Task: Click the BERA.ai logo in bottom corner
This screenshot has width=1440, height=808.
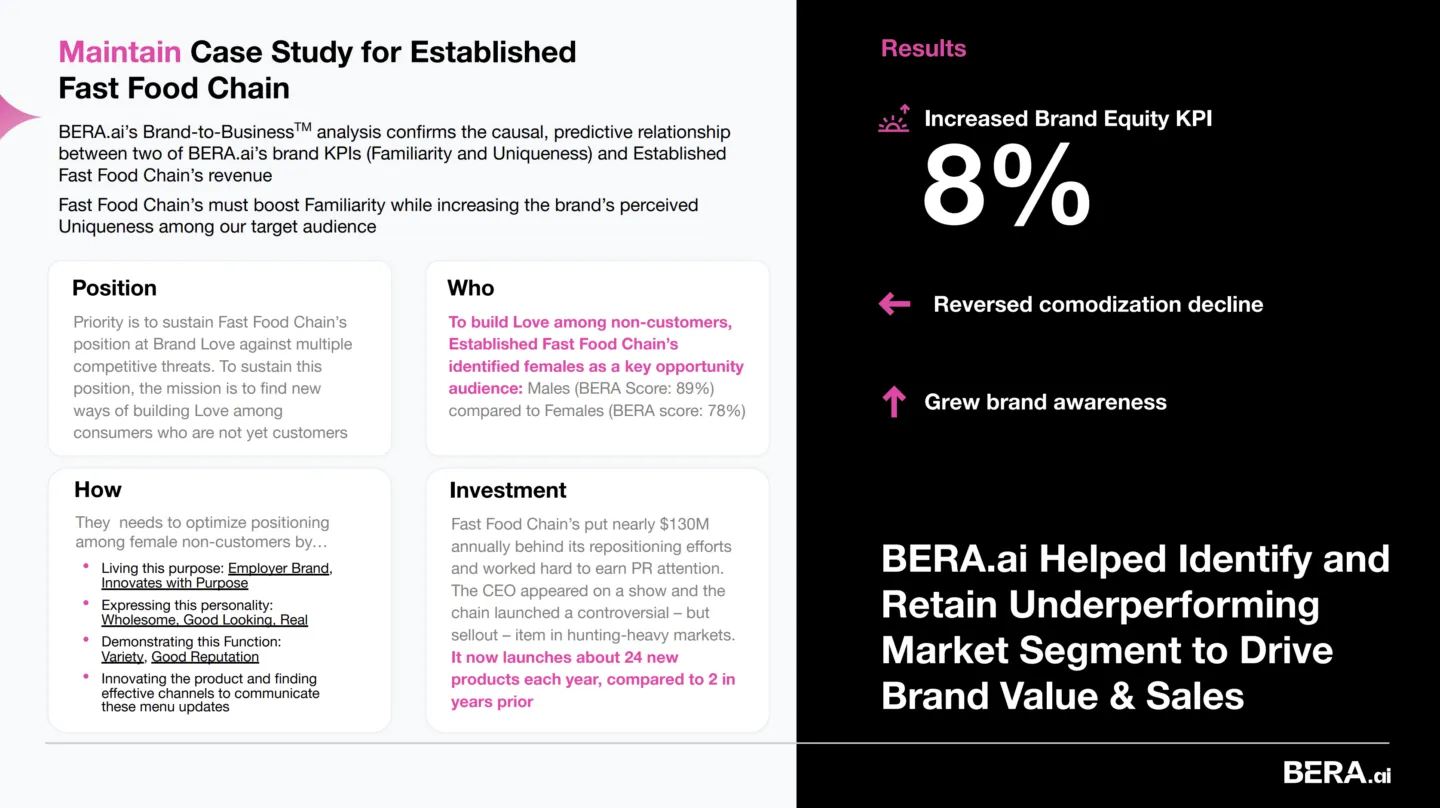Action: pos(1337,773)
